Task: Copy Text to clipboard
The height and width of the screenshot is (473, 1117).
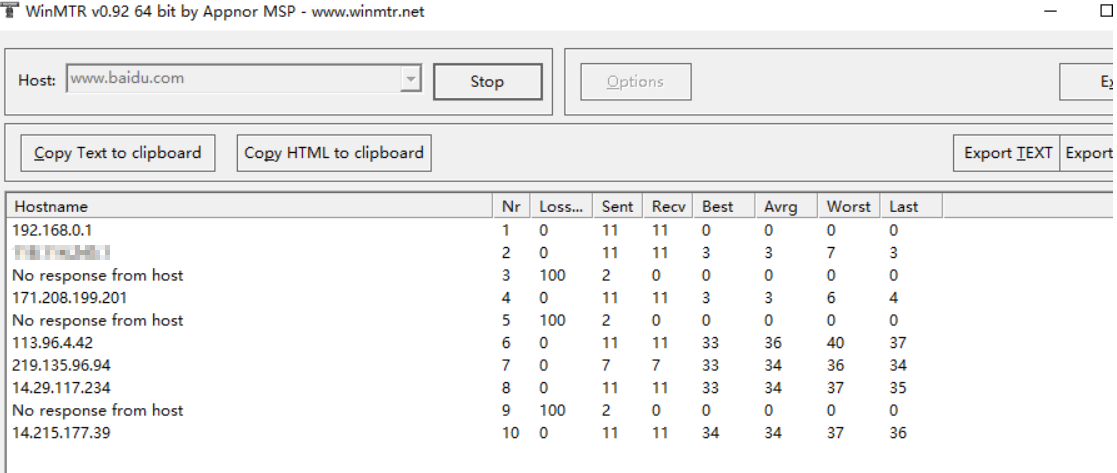Action: (x=118, y=153)
